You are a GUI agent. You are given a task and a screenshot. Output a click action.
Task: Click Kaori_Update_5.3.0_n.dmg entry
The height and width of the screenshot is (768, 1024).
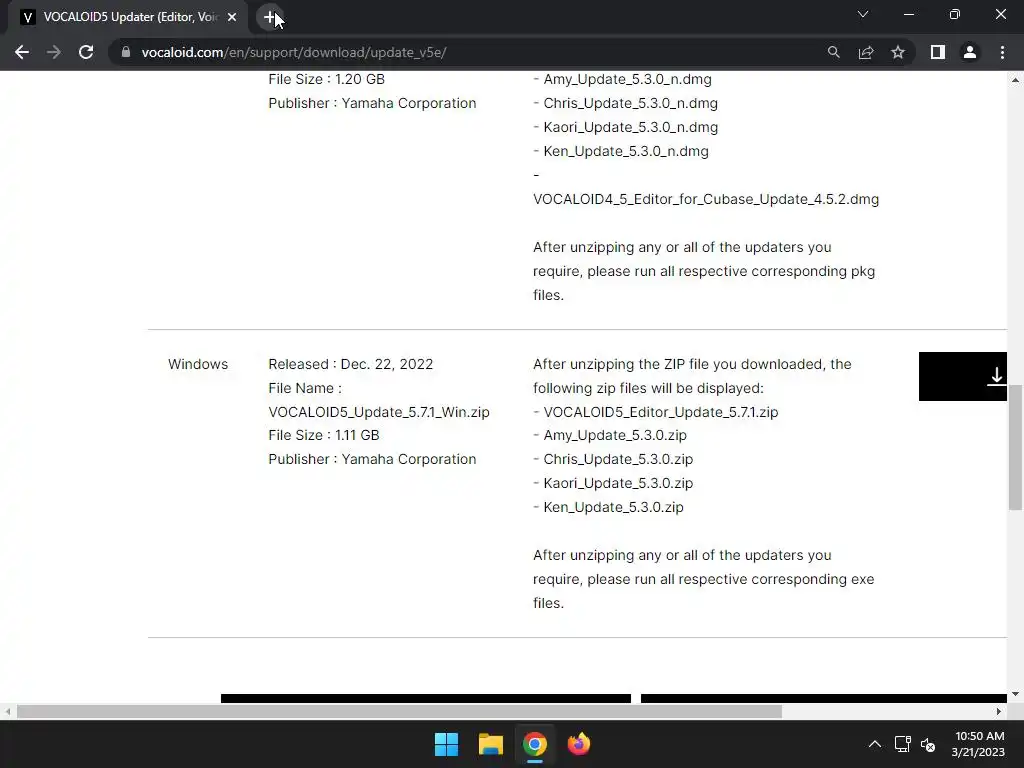pos(630,127)
